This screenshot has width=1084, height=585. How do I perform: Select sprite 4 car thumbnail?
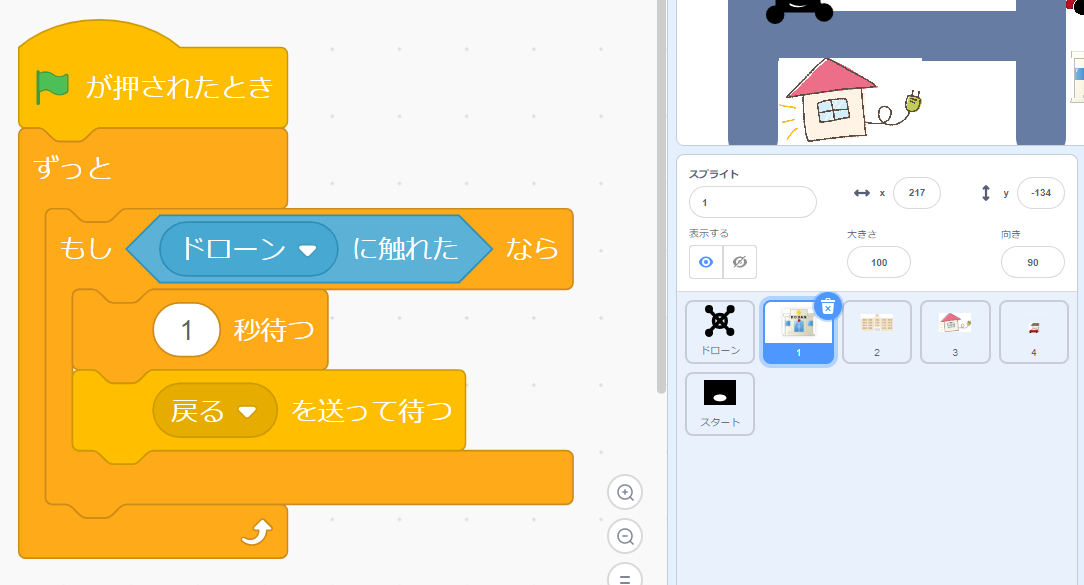coord(1033,331)
